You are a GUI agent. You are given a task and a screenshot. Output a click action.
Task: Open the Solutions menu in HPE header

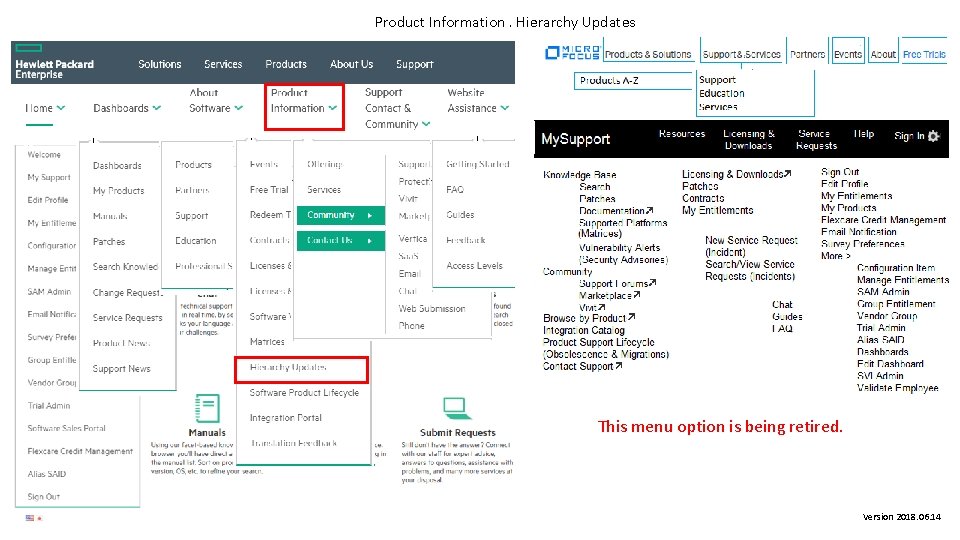pyautogui.click(x=159, y=64)
